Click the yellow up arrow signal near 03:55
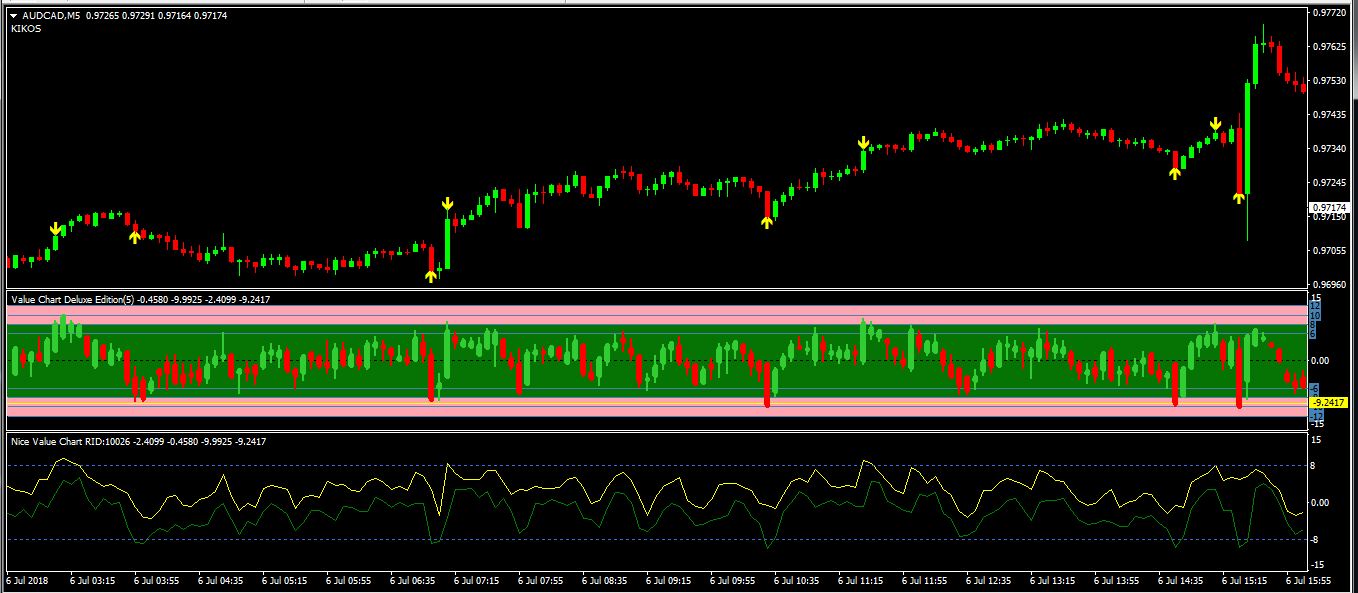 pos(135,236)
